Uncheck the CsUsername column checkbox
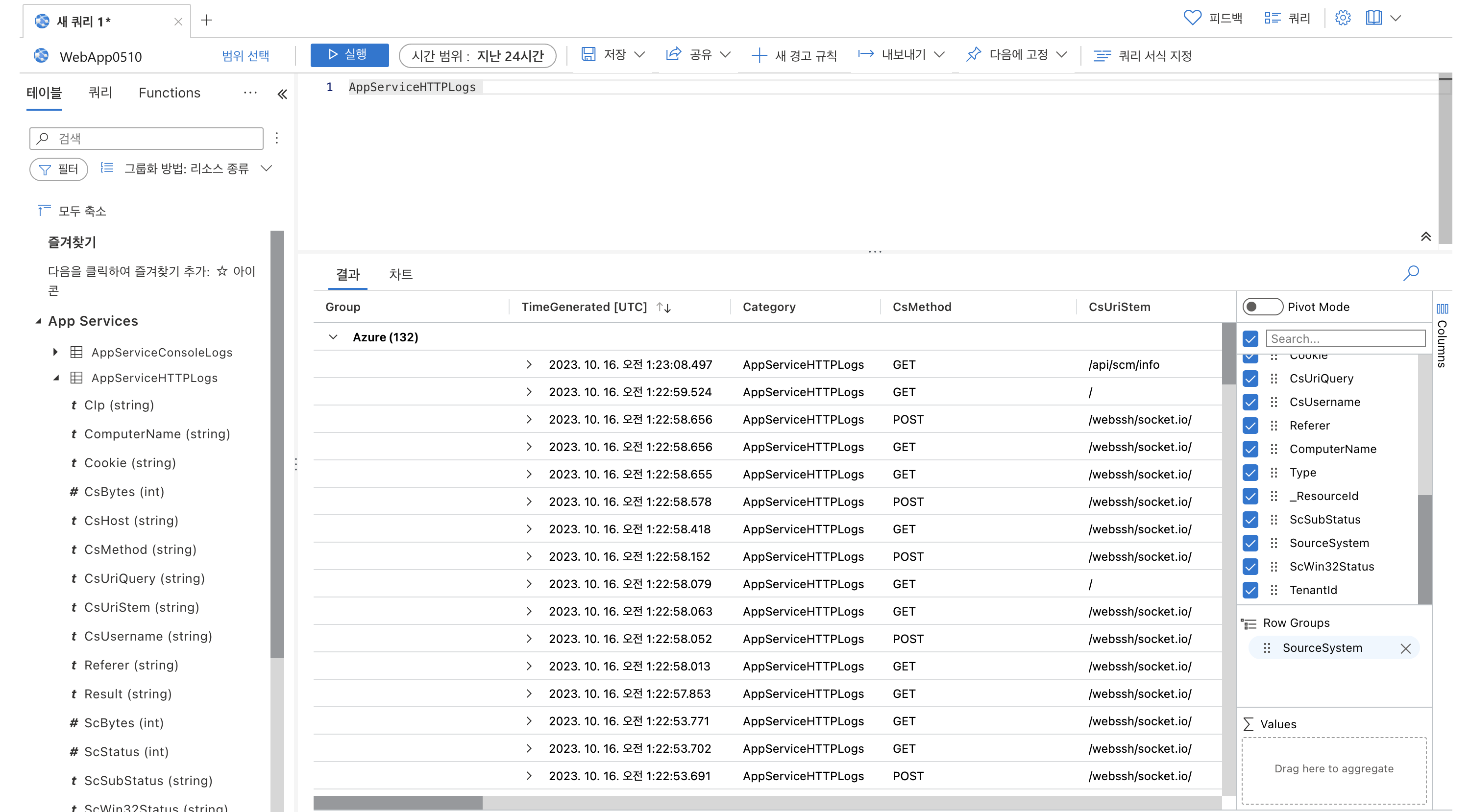 coord(1250,402)
